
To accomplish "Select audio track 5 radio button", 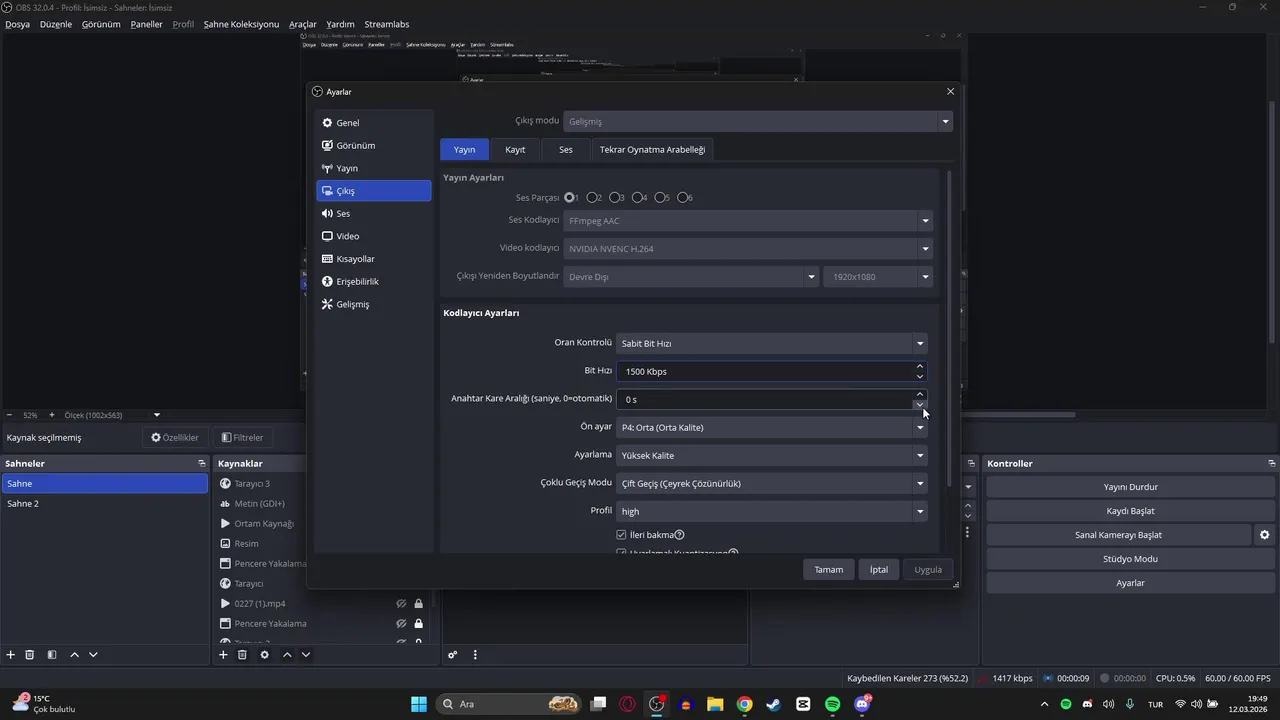I will tap(661, 198).
